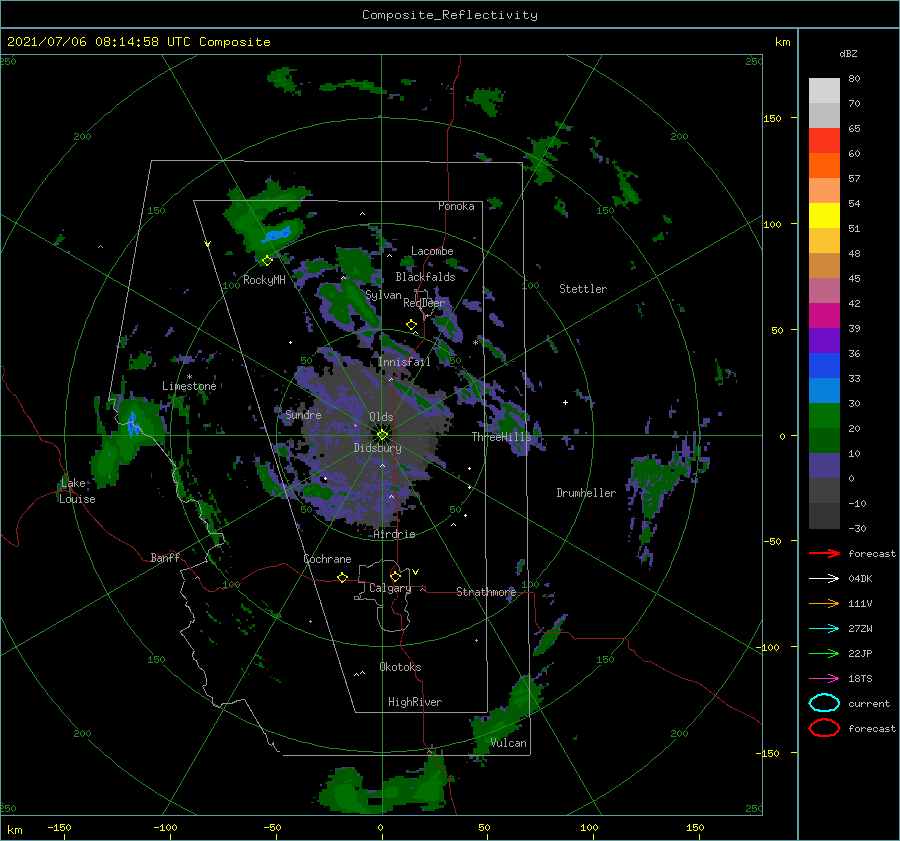
Task: Click the Strathmore city label
Action: (x=486, y=592)
